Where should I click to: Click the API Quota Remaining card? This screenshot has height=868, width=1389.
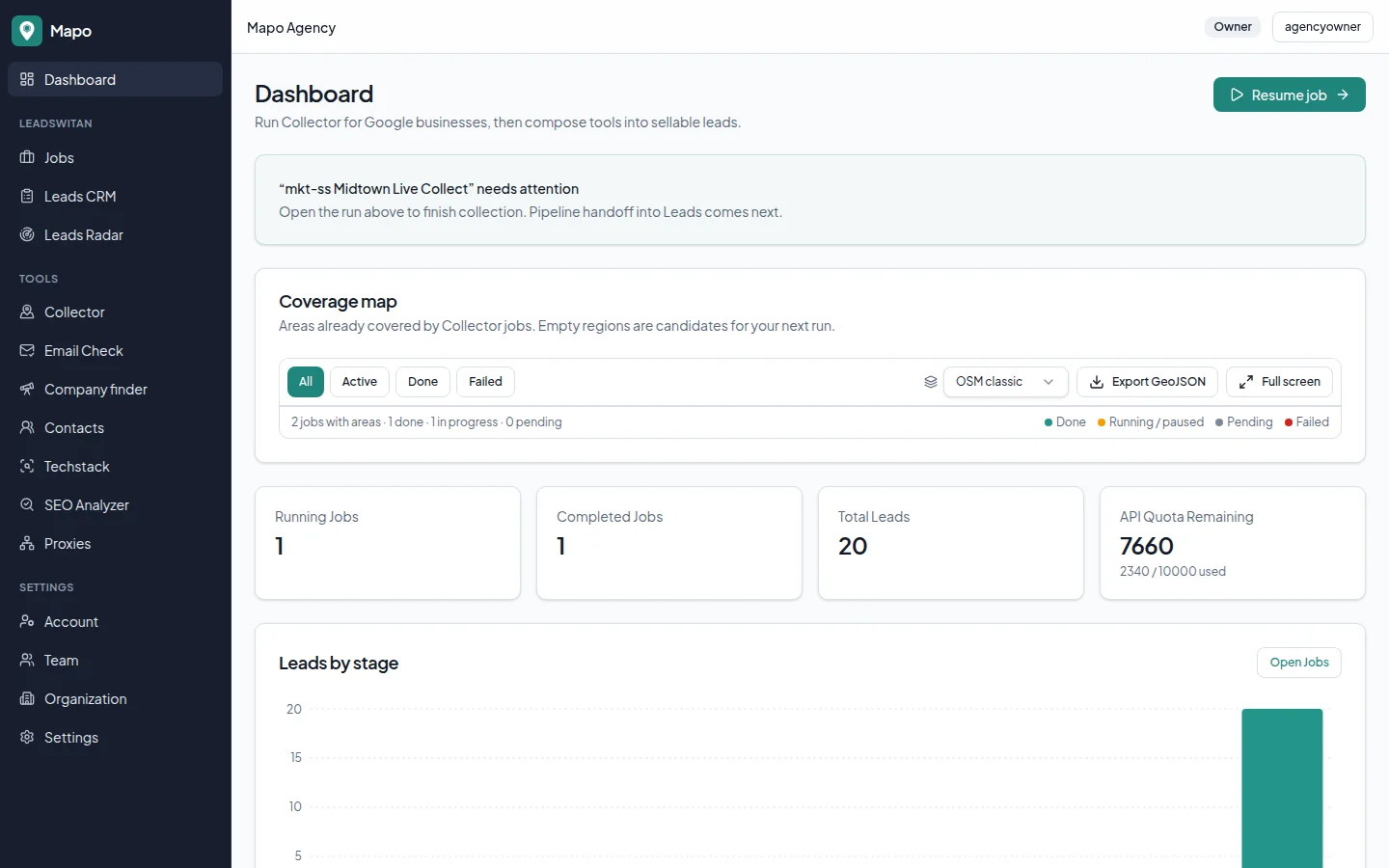1233,543
